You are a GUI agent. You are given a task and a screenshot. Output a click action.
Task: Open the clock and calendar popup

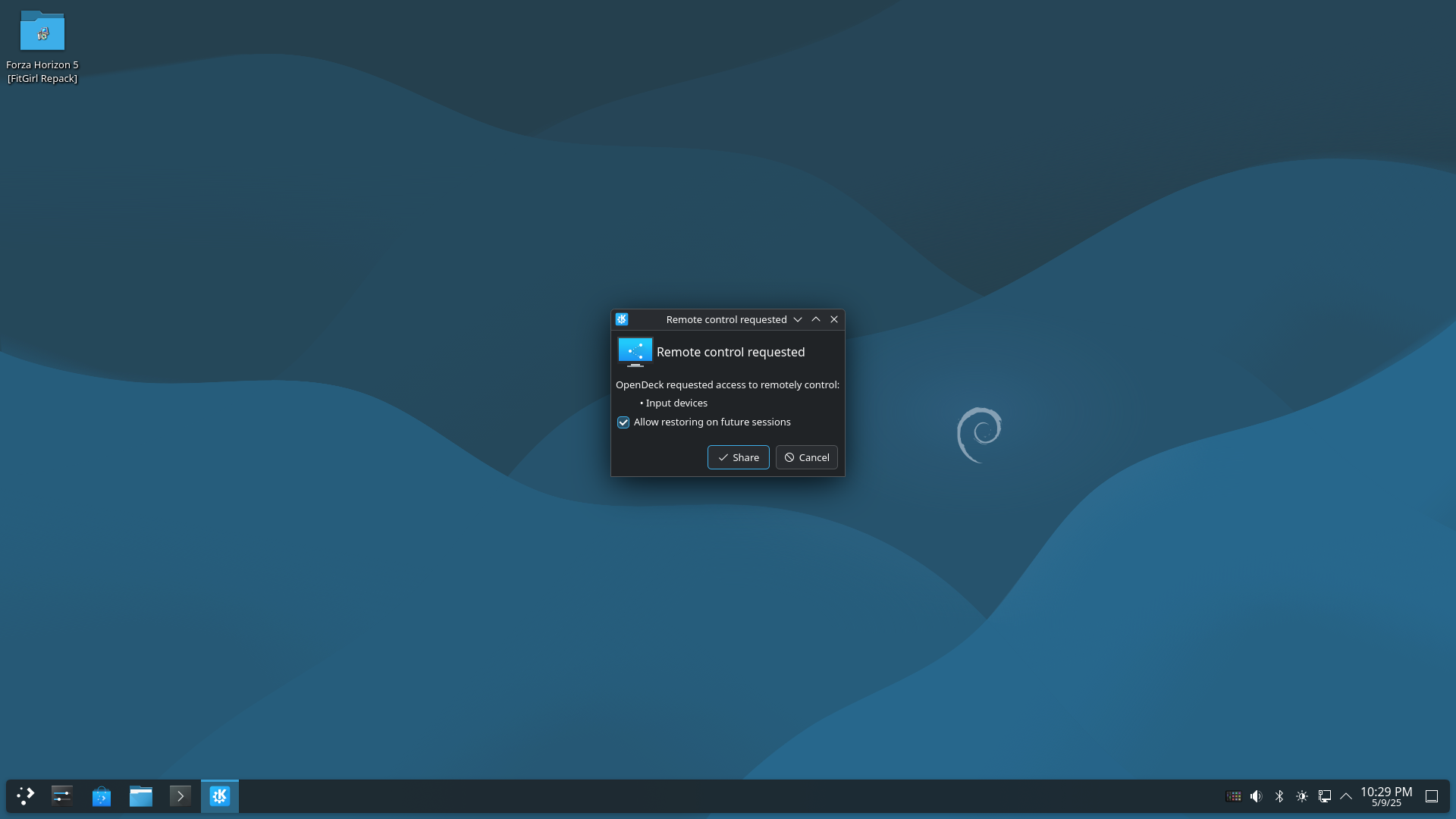pos(1385,796)
